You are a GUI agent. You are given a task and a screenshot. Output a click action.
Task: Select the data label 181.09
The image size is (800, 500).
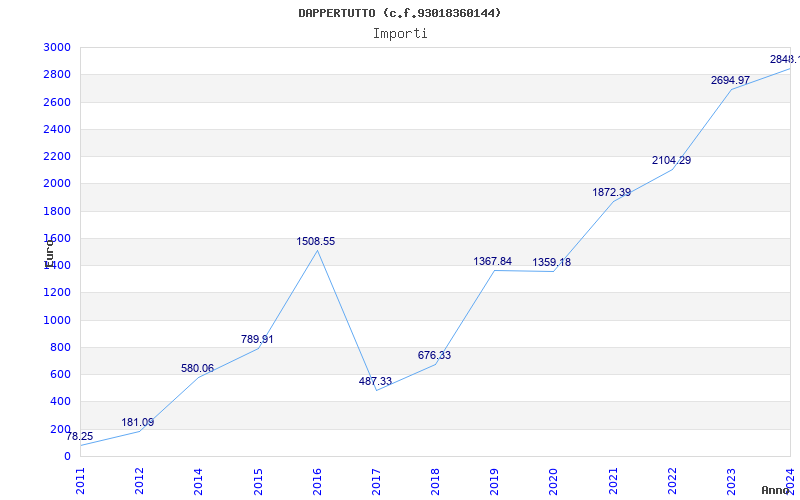tap(138, 422)
